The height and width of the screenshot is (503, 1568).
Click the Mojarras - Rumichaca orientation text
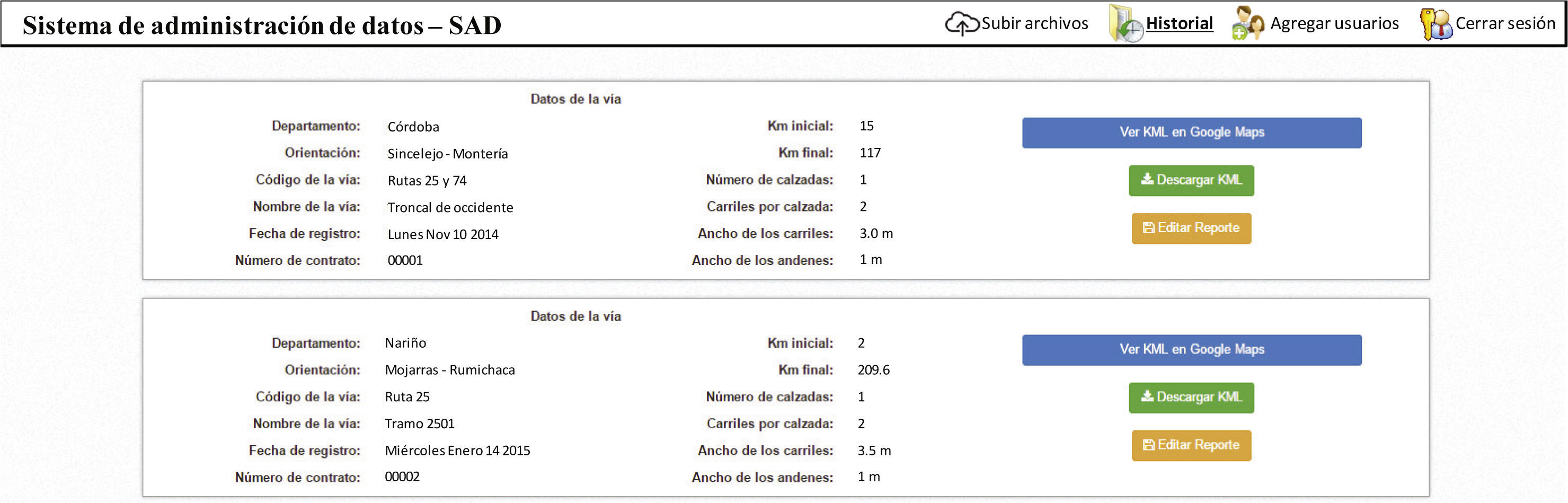click(449, 369)
